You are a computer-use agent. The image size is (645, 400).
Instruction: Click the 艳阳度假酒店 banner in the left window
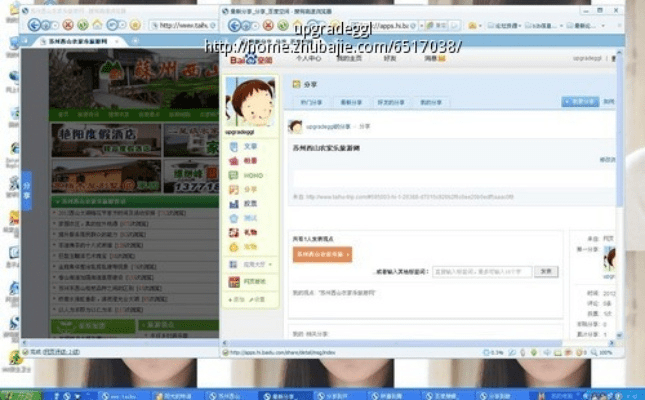pos(106,140)
